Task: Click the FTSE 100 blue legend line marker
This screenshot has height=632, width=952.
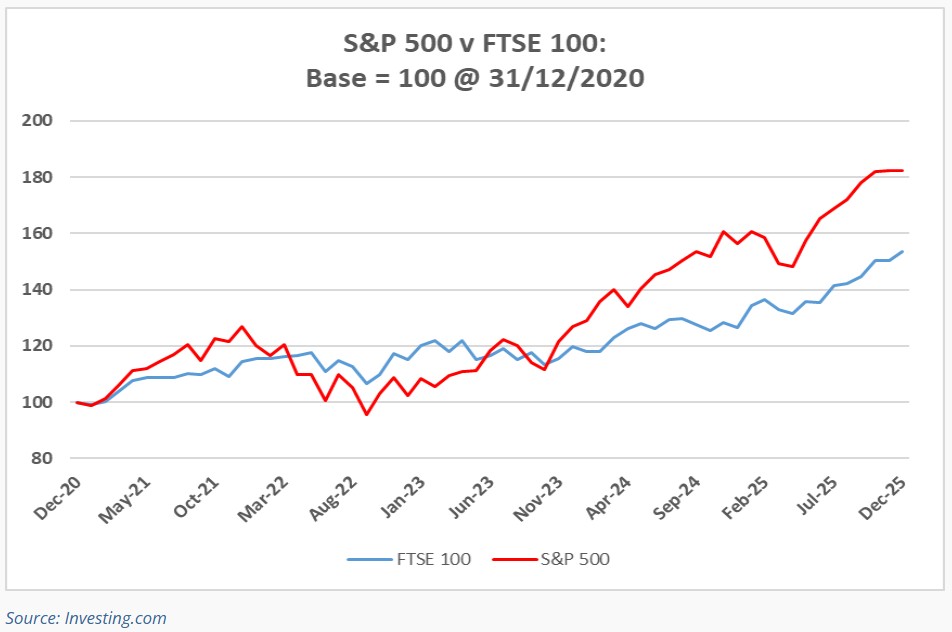Action: [x=369, y=560]
